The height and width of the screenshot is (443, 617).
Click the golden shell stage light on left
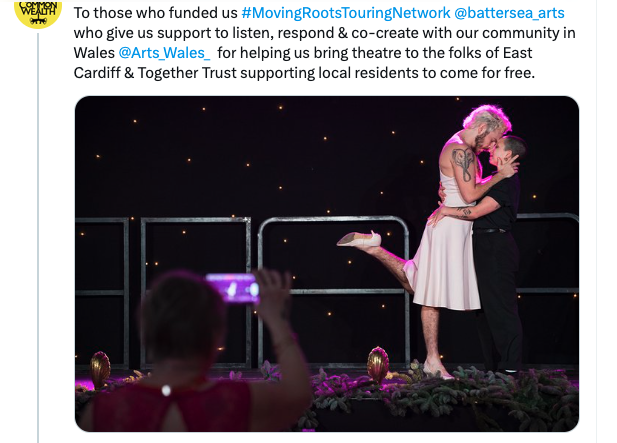point(100,369)
